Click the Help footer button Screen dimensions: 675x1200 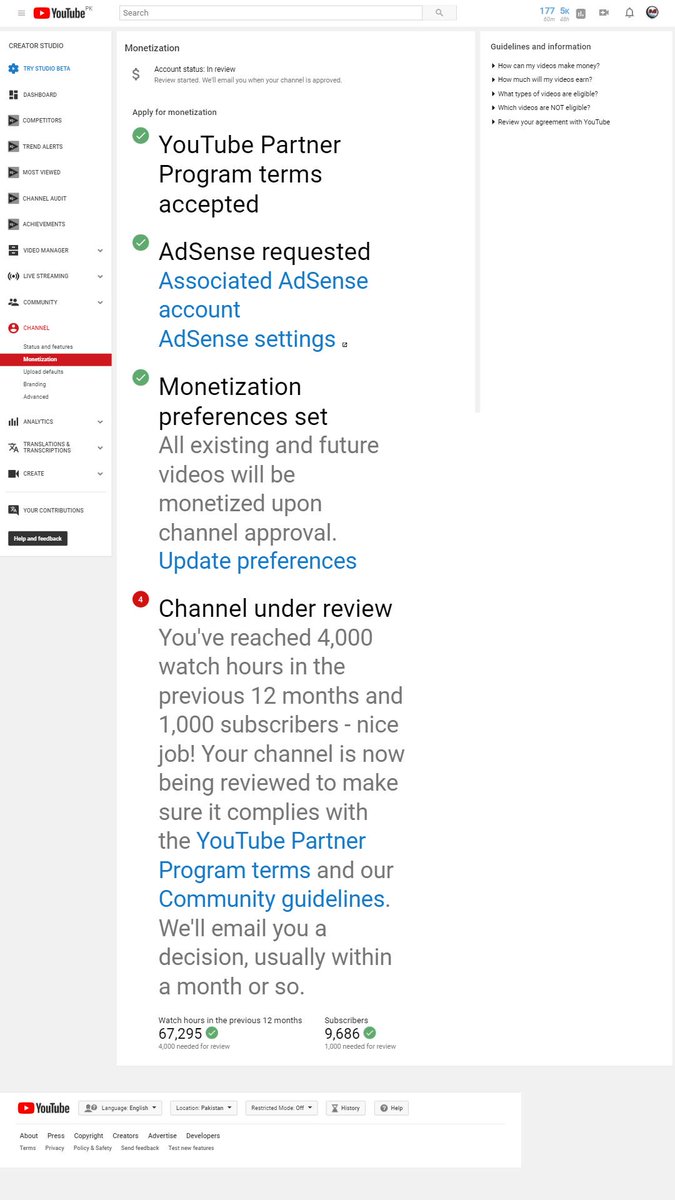(x=391, y=1108)
